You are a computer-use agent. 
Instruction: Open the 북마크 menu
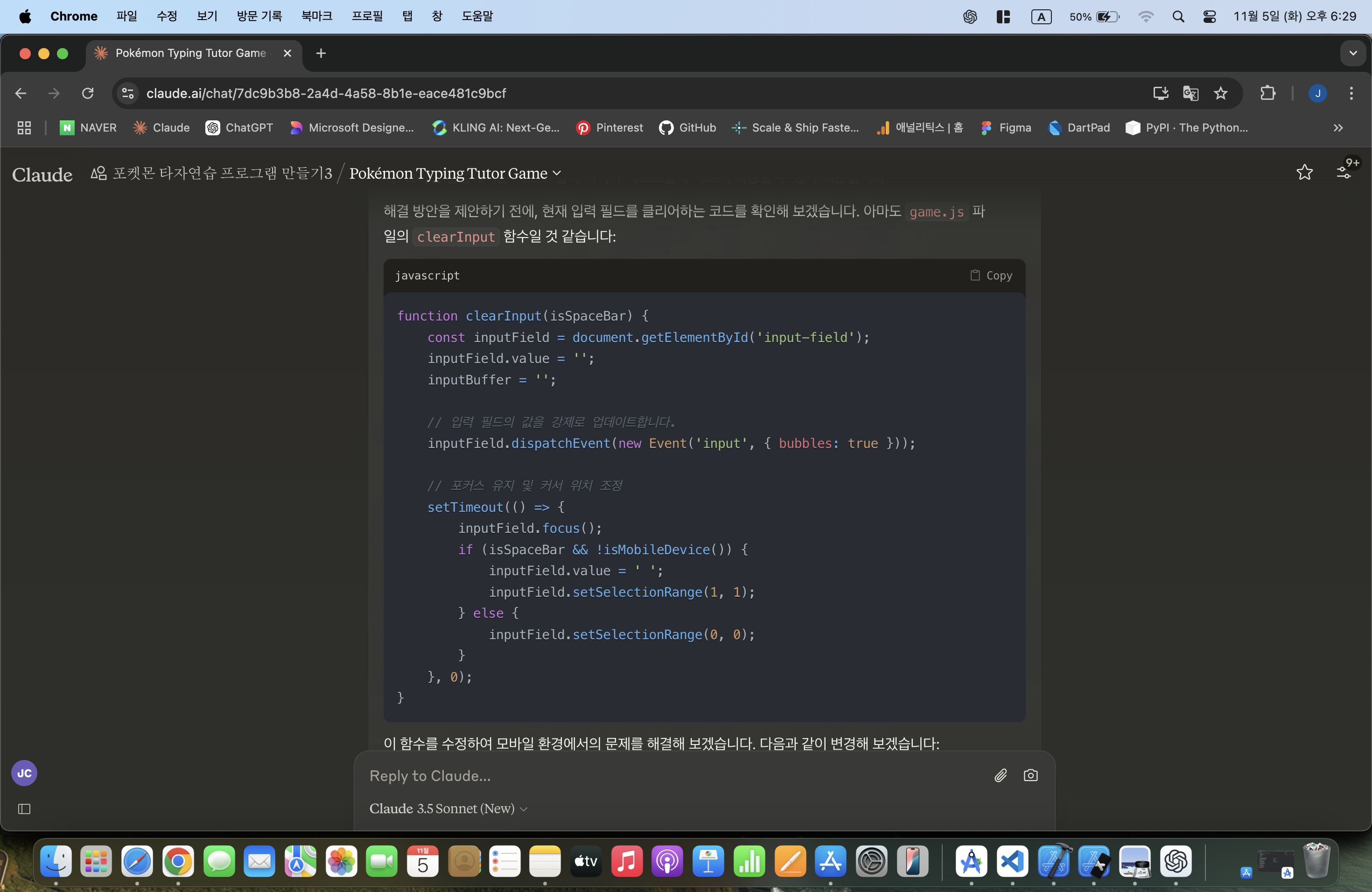[317, 16]
